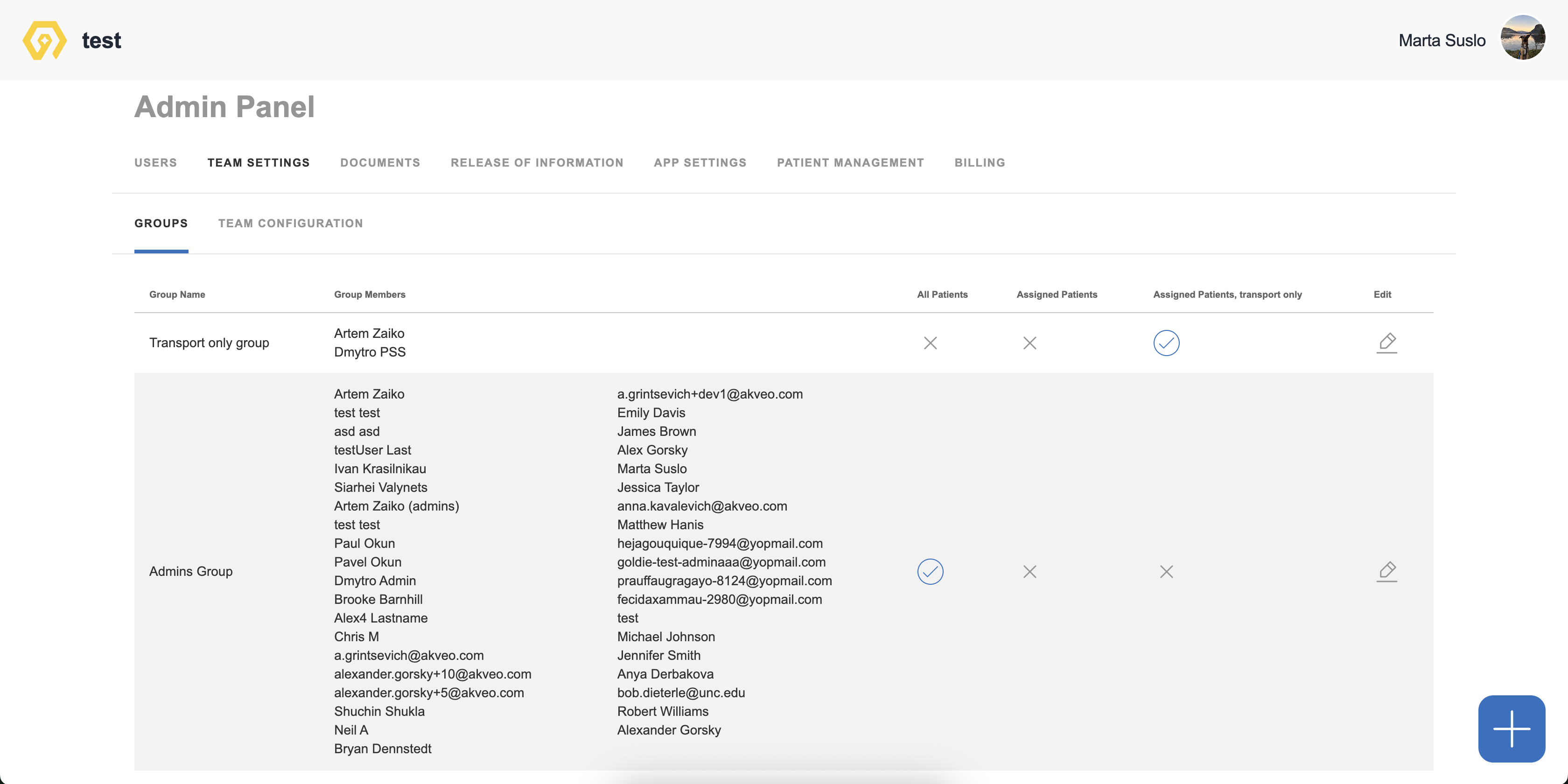Open the Documents tab
The width and height of the screenshot is (1568, 784).
380,162
